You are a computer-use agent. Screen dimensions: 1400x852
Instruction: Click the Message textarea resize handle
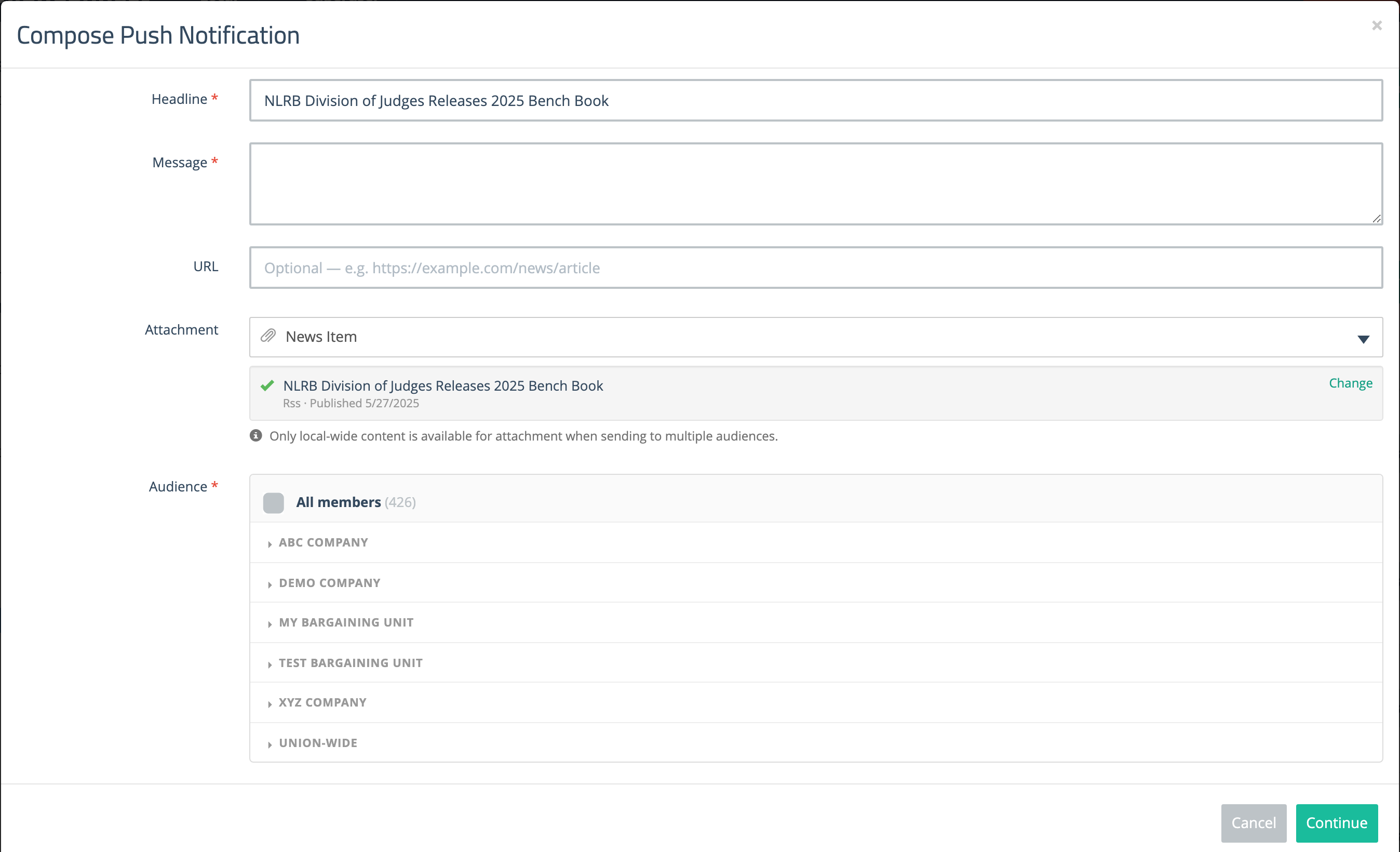coord(1376,219)
